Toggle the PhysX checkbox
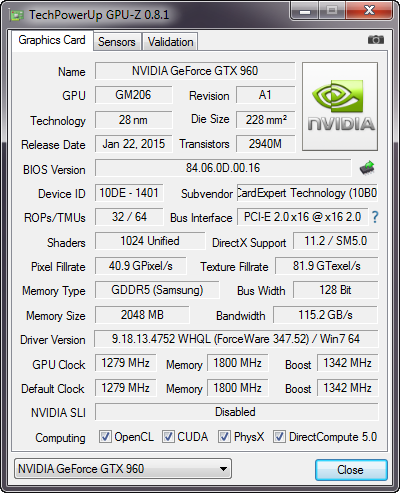 click(x=224, y=436)
